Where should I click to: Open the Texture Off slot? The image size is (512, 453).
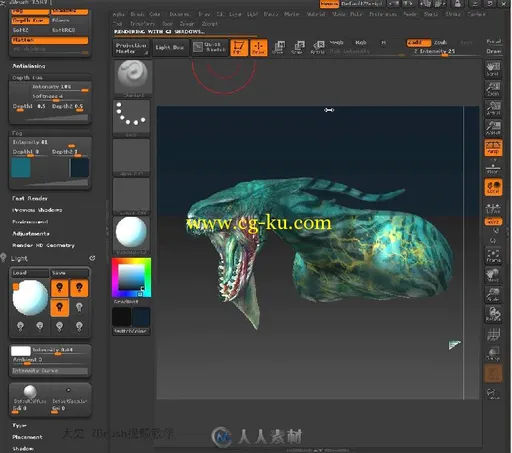(x=131, y=195)
